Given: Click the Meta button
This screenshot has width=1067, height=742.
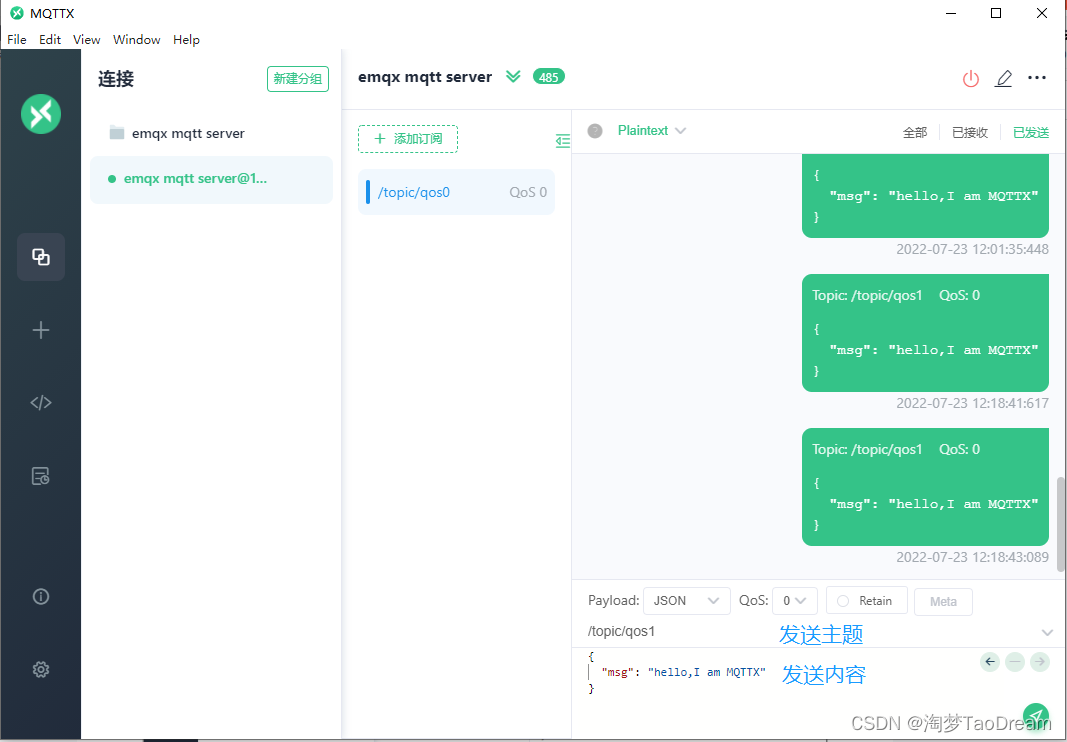Looking at the screenshot, I should 943,601.
